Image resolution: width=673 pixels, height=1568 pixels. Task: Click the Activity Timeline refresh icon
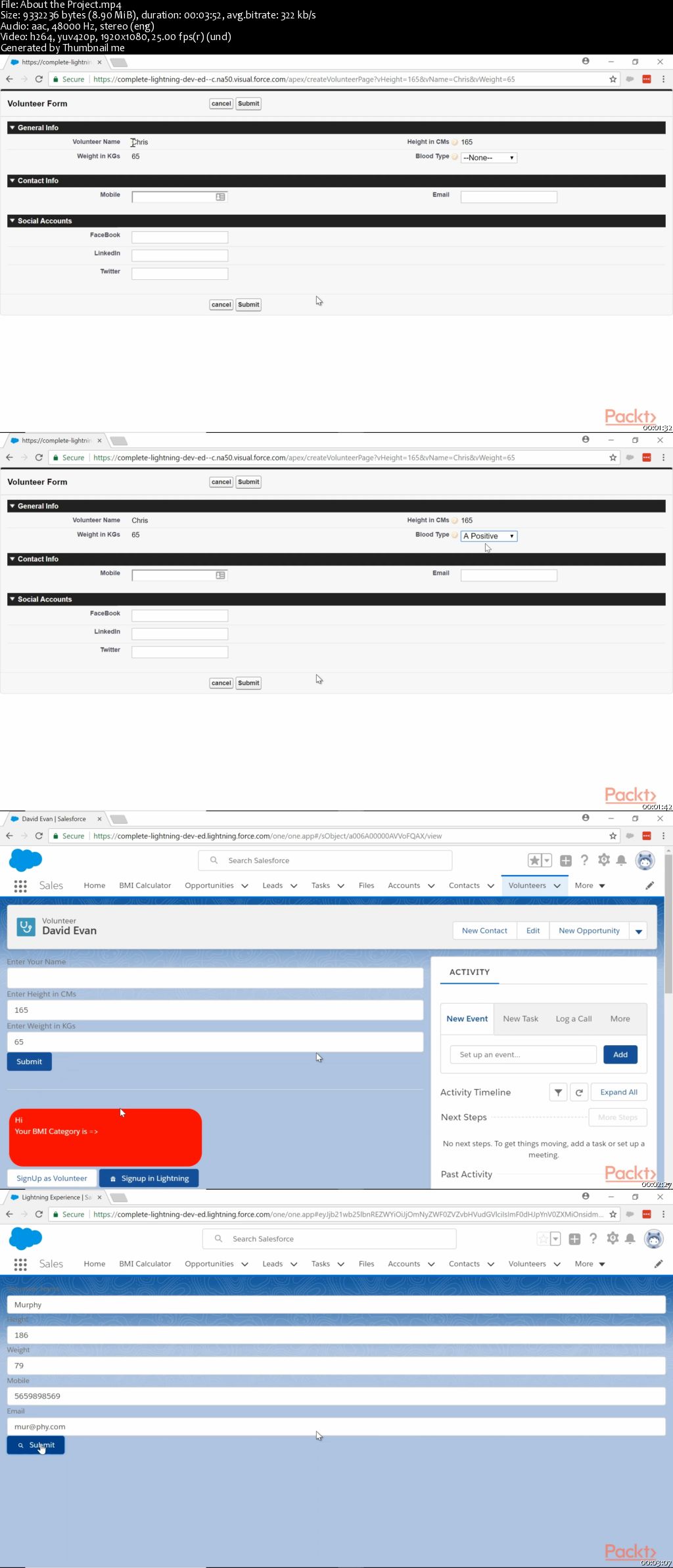click(x=579, y=1092)
